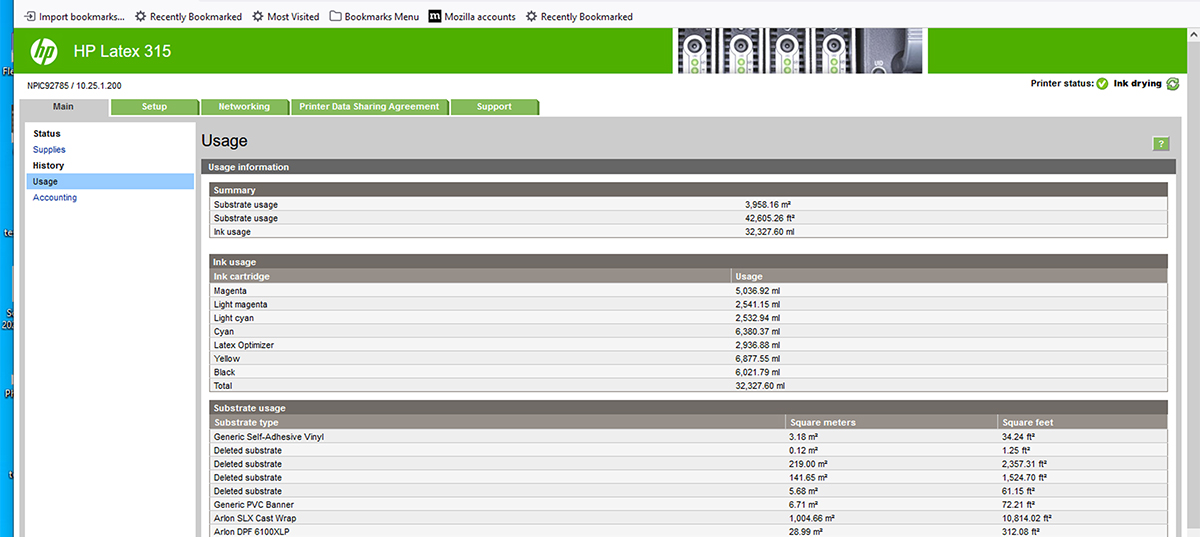Image resolution: width=1200 pixels, height=537 pixels.
Task: Click the Latex Optimizer row label
Action: [244, 345]
